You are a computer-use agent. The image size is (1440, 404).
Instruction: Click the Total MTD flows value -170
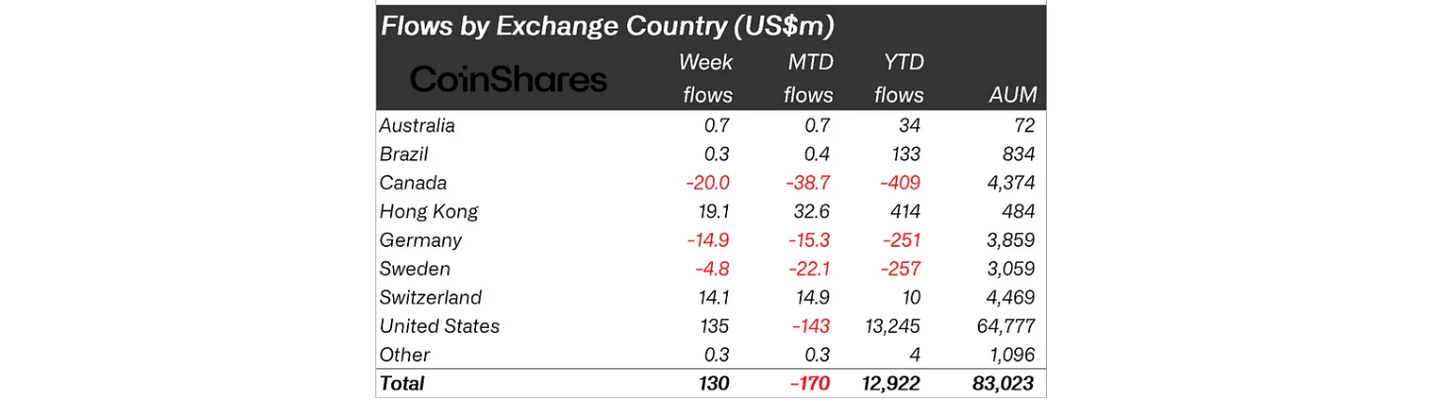(808, 383)
